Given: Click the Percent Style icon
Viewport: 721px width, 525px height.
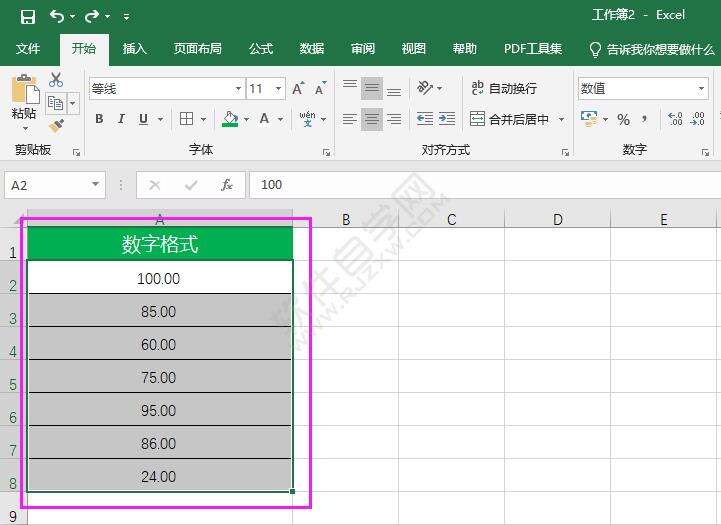Looking at the screenshot, I should tap(623, 120).
